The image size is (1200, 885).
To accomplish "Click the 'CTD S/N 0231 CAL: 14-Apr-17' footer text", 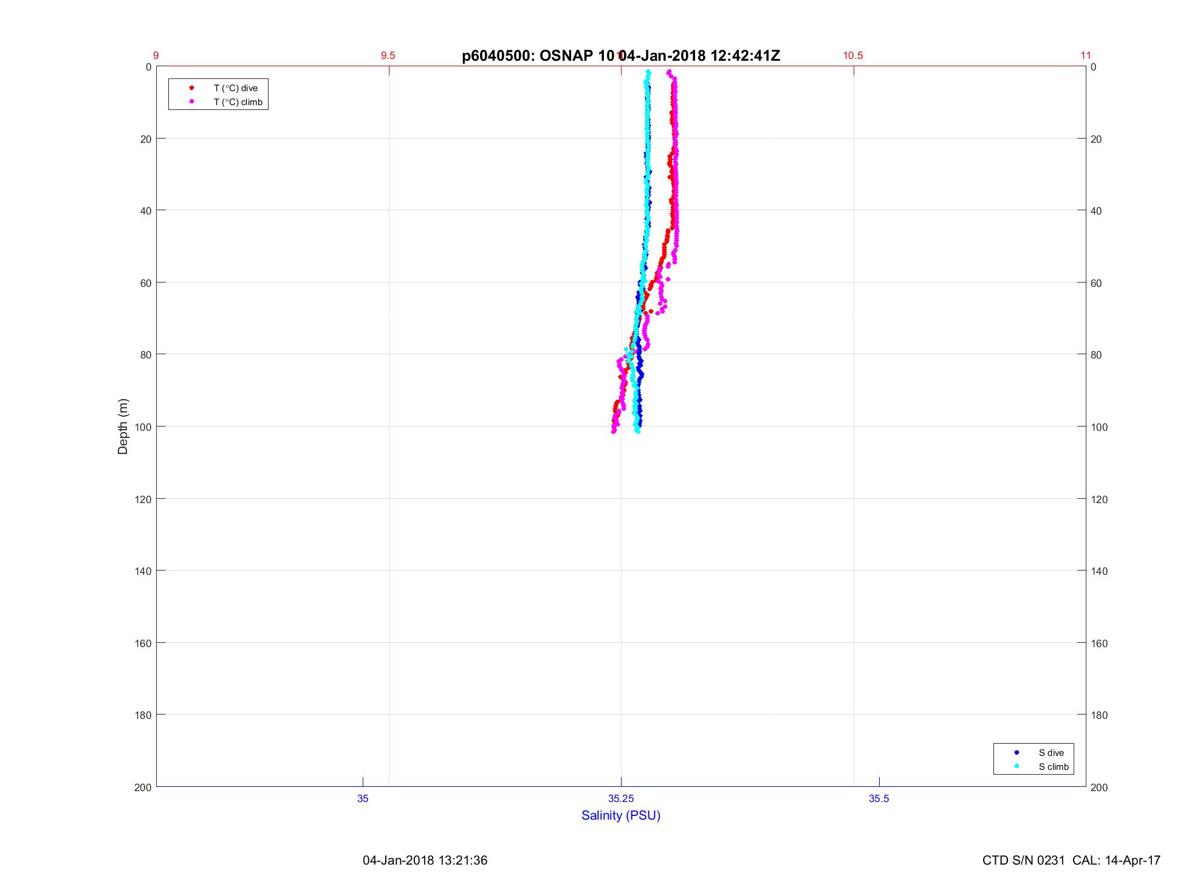I will click(1072, 860).
